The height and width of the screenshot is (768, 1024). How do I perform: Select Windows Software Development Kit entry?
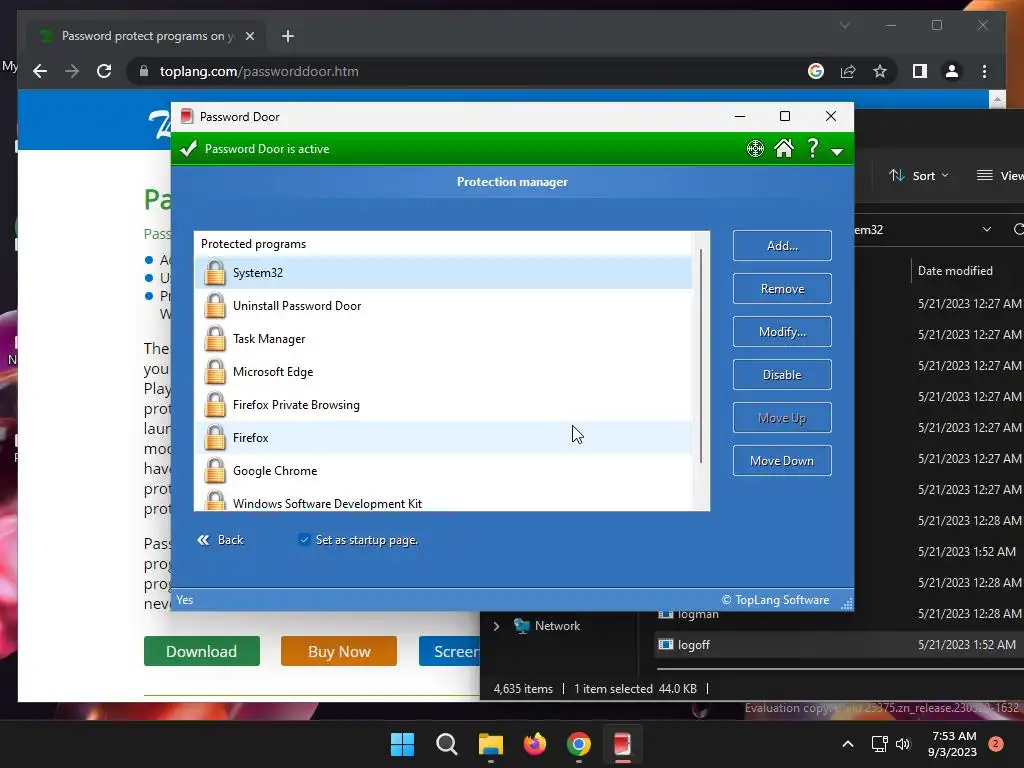tap(443, 502)
